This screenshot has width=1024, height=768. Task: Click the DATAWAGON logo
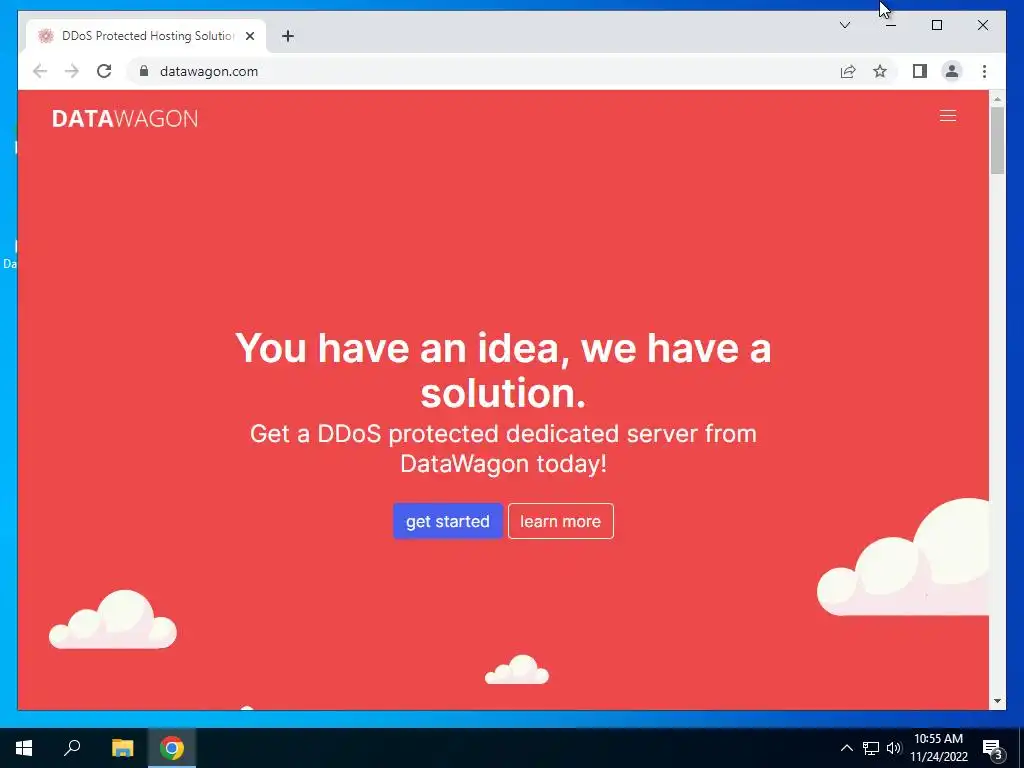(125, 118)
